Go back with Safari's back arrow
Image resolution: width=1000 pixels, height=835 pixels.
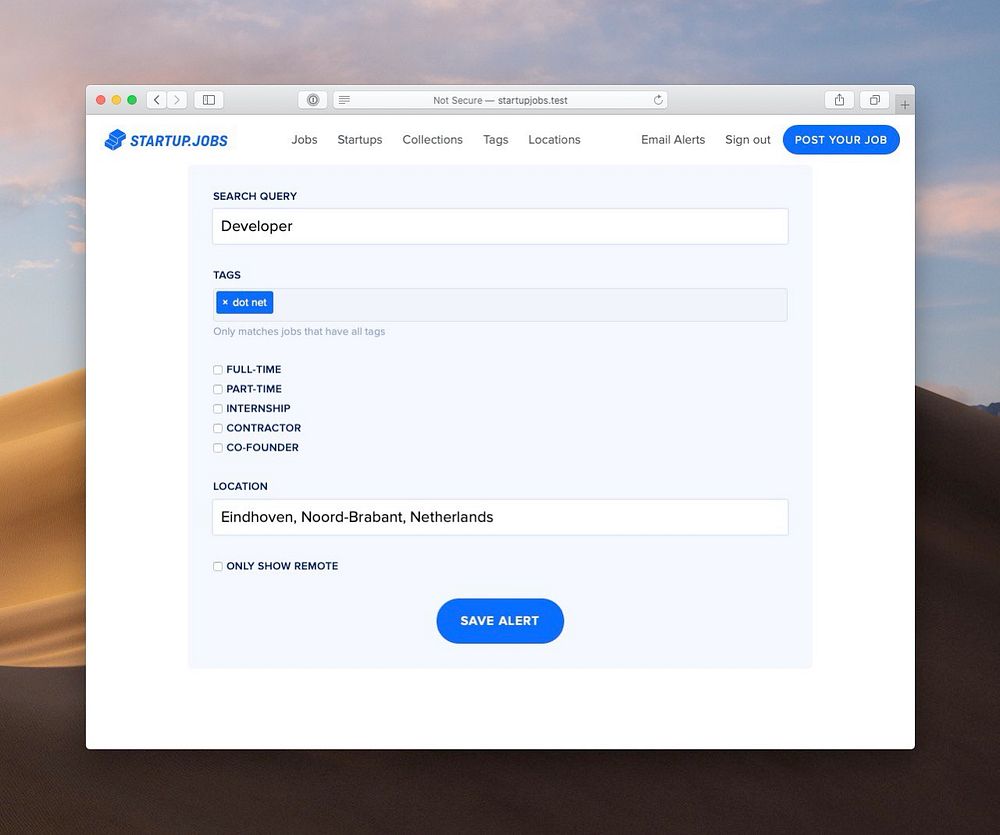[157, 100]
